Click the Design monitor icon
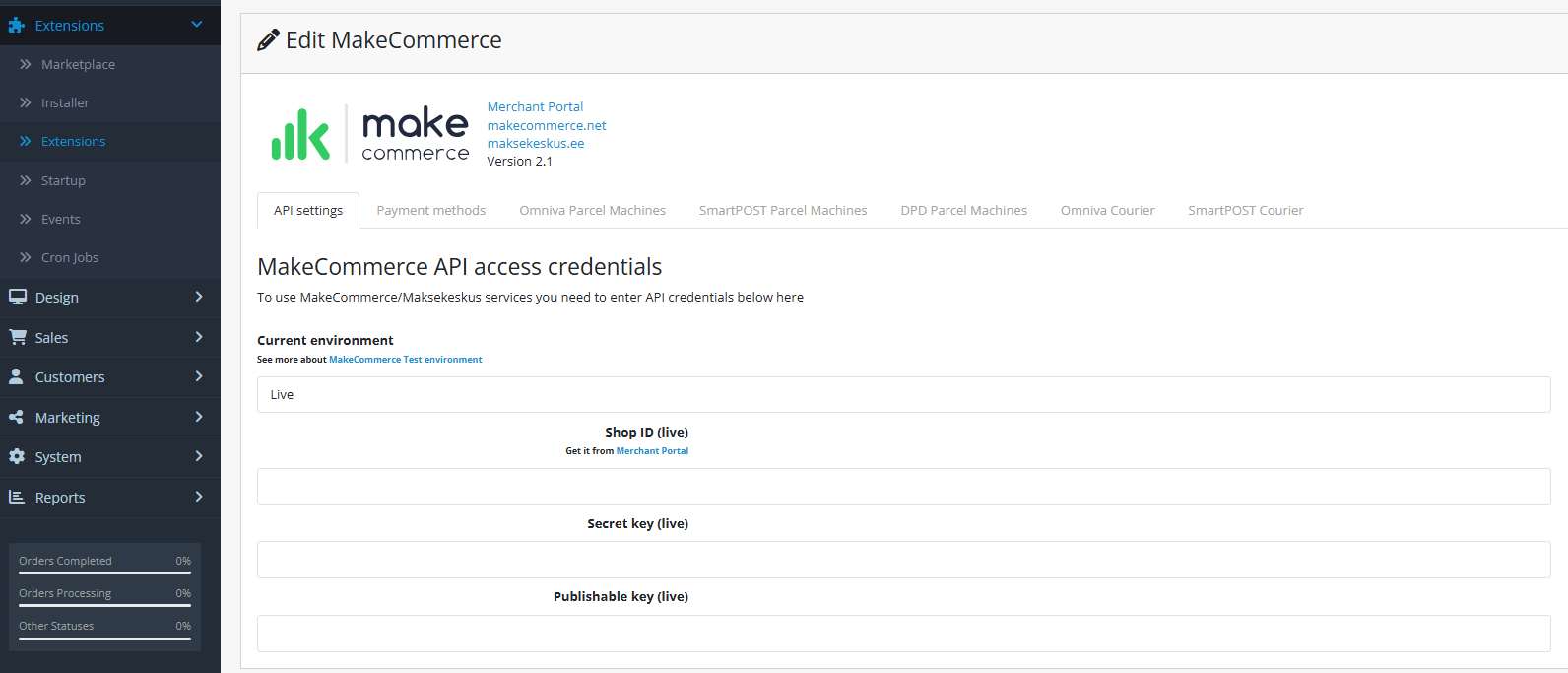The width and height of the screenshot is (1568, 673). pos(18,297)
